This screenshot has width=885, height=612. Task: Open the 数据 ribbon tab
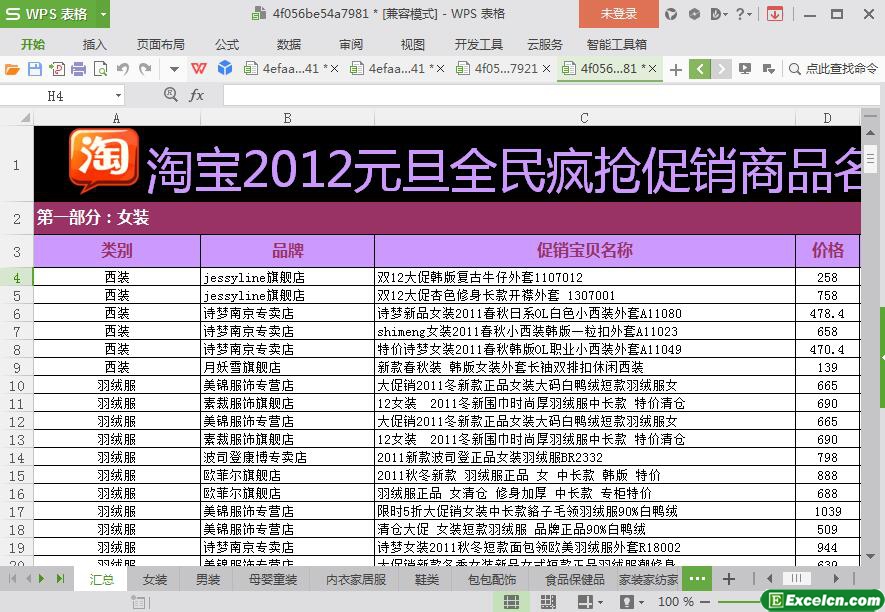pyautogui.click(x=289, y=44)
